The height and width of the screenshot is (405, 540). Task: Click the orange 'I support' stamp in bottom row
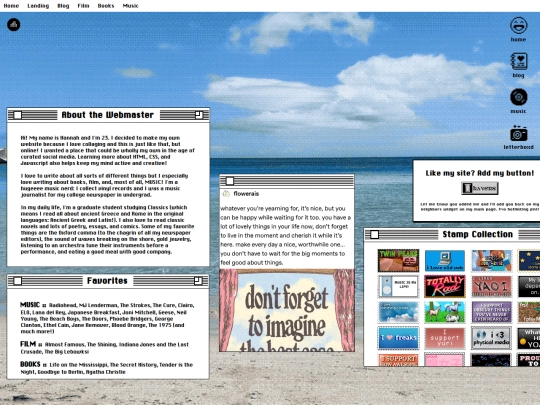(x=398, y=360)
